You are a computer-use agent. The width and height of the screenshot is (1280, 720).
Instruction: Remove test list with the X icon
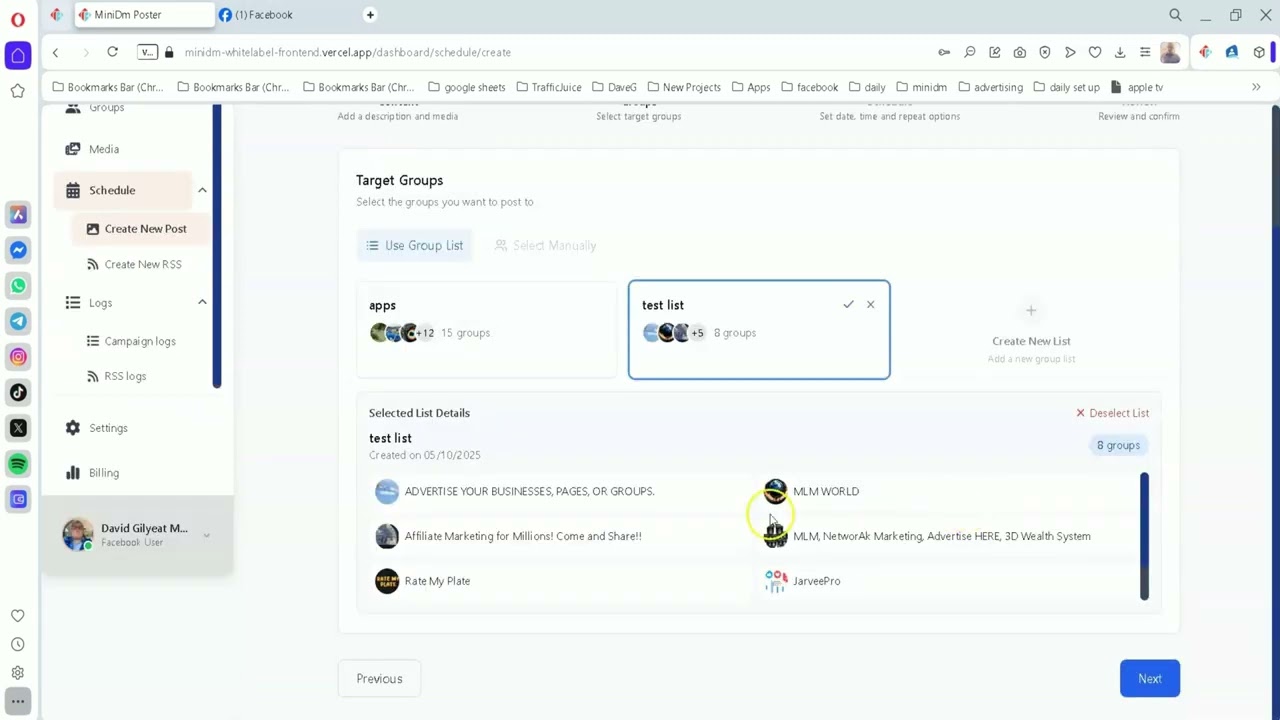coord(870,305)
